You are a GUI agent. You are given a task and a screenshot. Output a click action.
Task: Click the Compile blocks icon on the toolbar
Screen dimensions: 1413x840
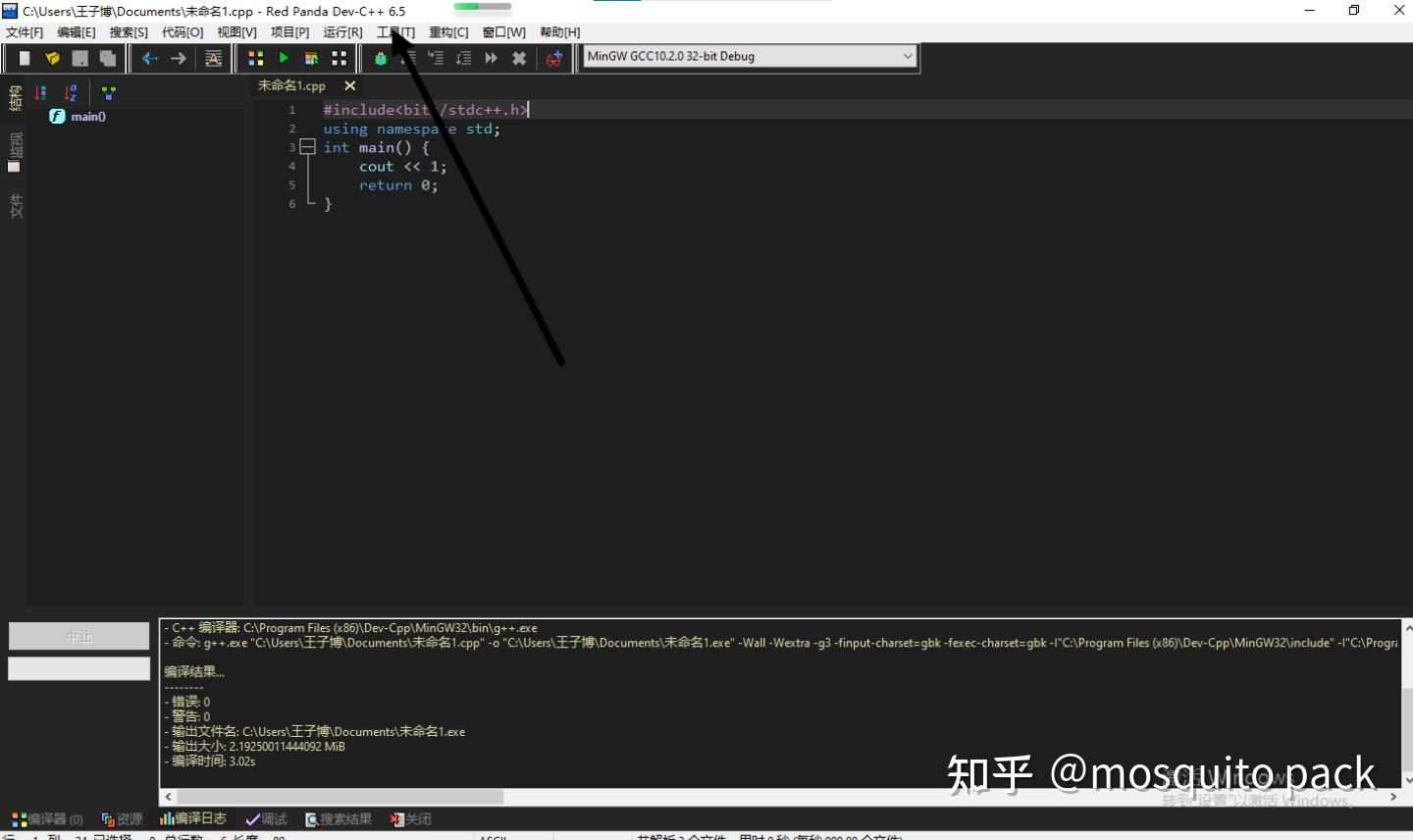pos(255,57)
